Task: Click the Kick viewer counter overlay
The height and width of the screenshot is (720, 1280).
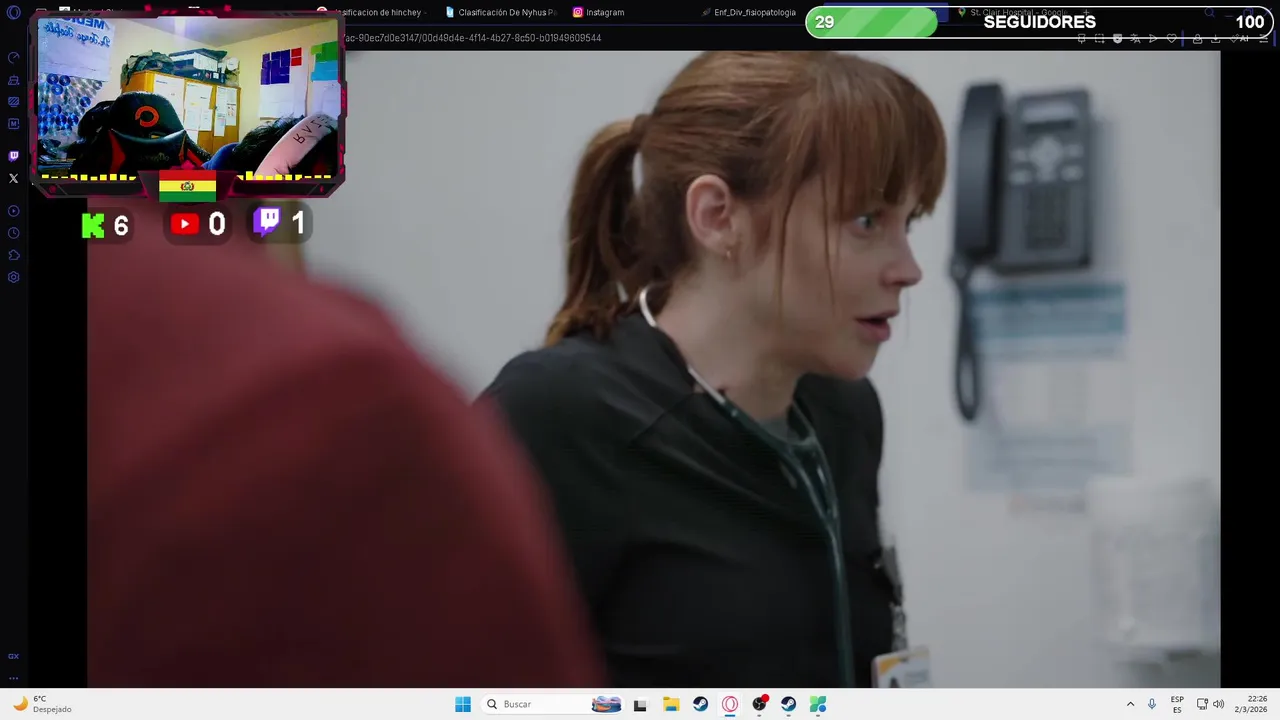Action: pos(105,225)
